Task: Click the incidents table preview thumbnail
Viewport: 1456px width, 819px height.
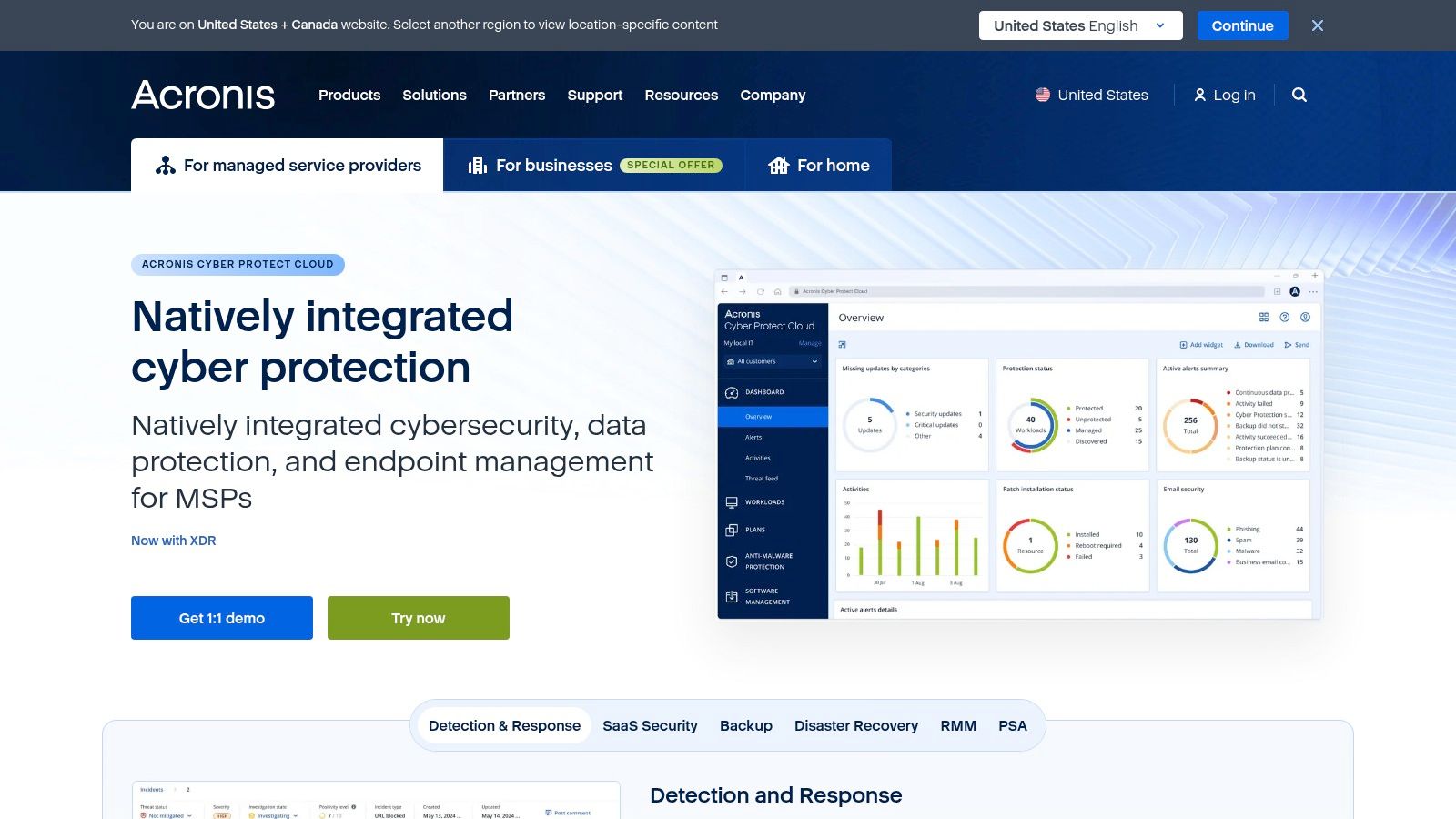Action: click(376, 800)
